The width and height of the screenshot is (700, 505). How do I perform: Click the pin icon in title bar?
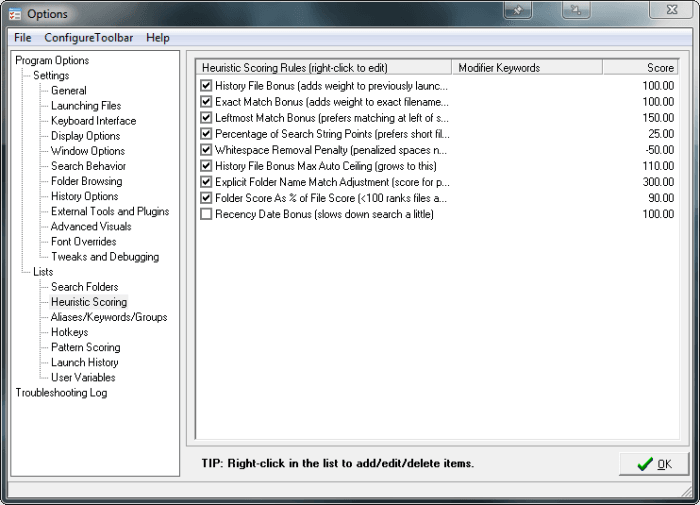point(518,10)
